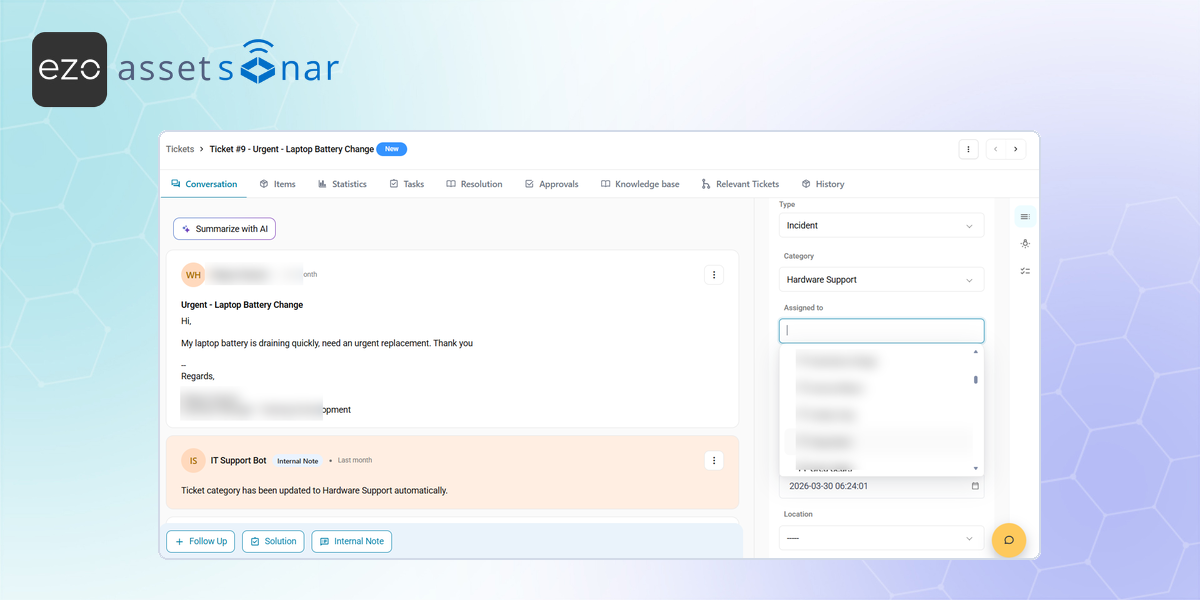Click the AssetSonar wordmark logo
This screenshot has width=1200, height=600.
229,63
